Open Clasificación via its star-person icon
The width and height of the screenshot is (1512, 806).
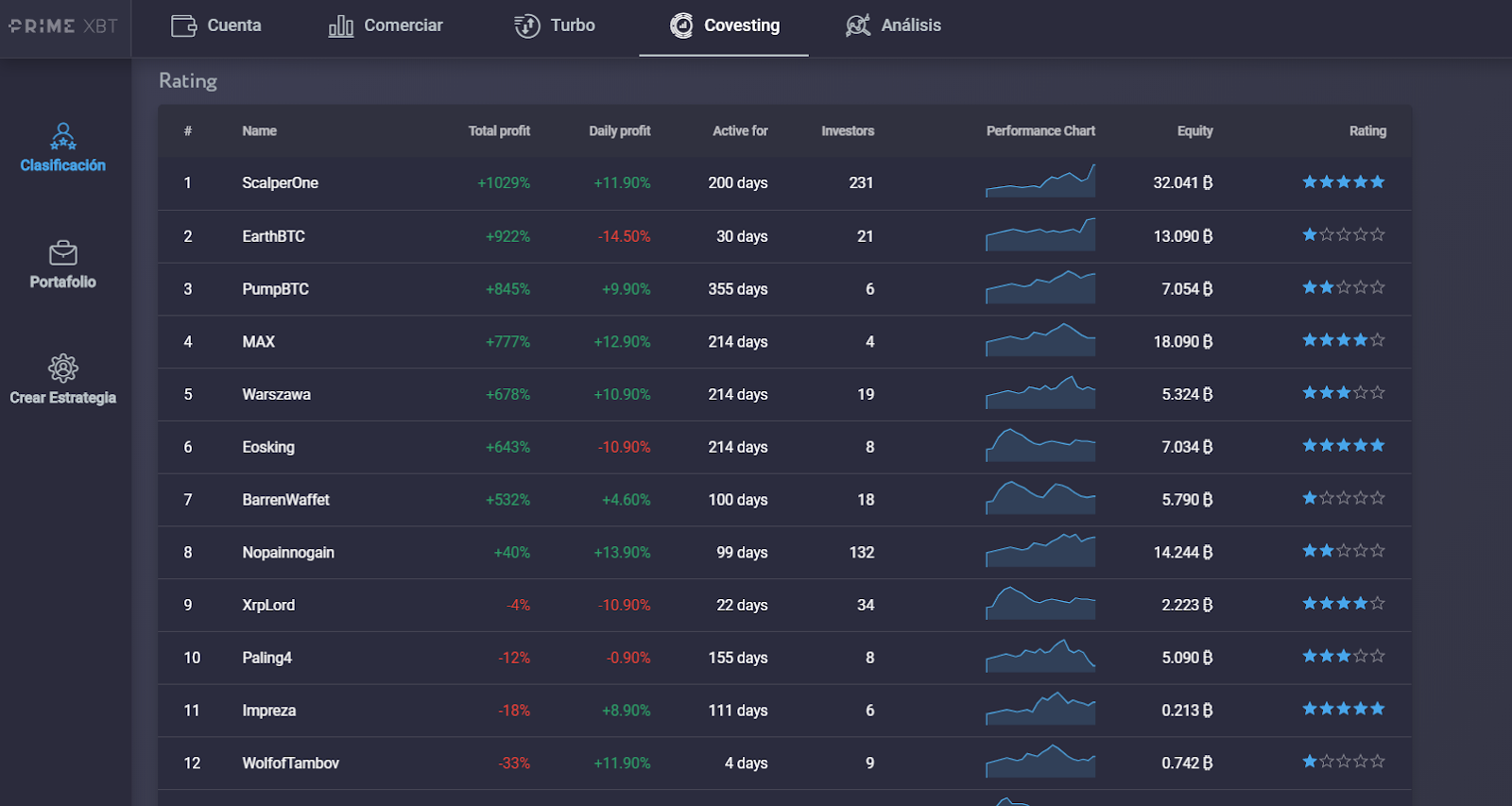click(x=63, y=137)
